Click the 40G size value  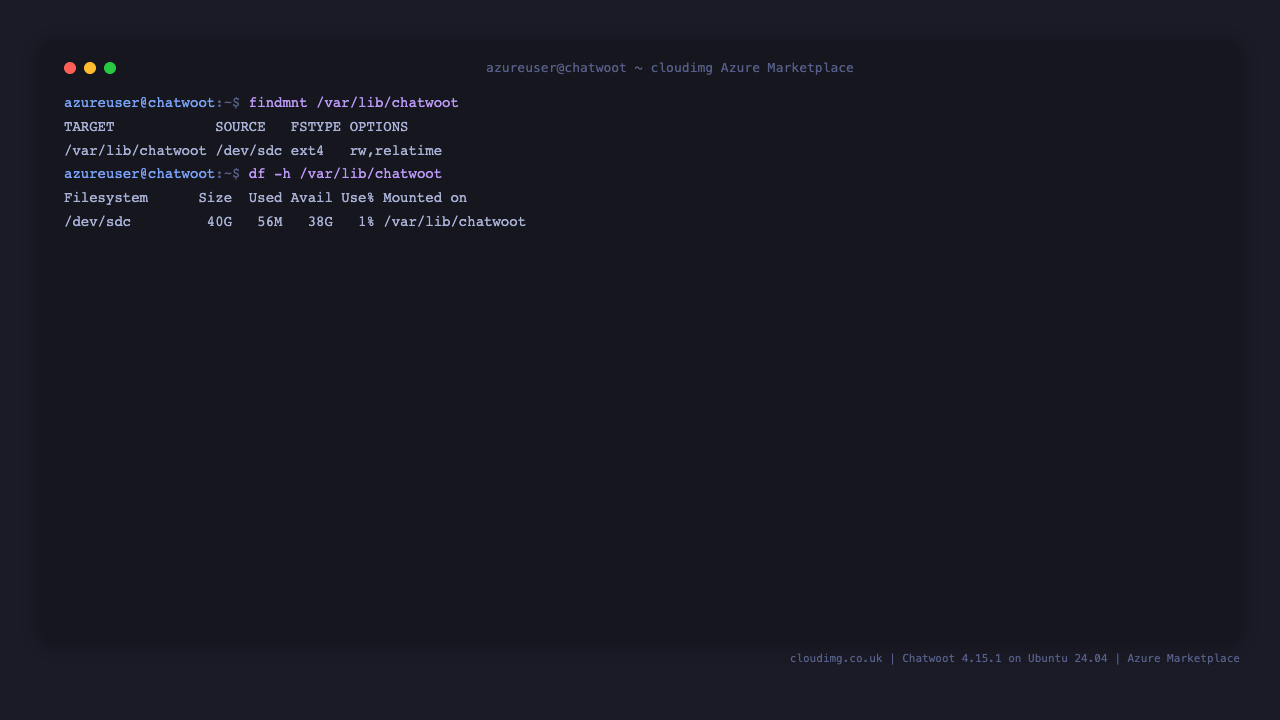coord(220,222)
